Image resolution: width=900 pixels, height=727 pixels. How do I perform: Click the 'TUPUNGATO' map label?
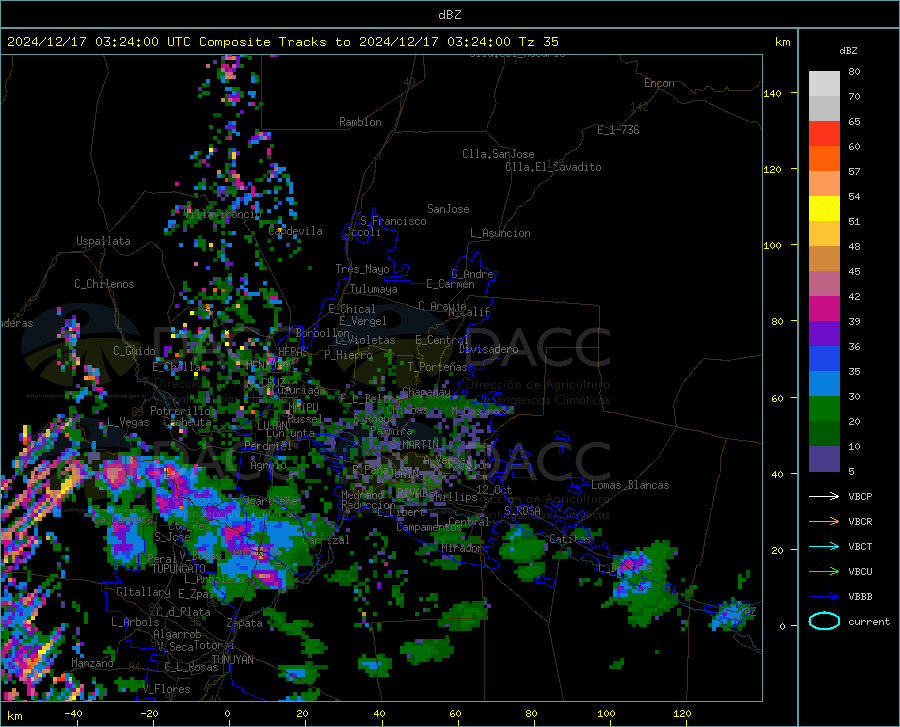[x=179, y=569]
